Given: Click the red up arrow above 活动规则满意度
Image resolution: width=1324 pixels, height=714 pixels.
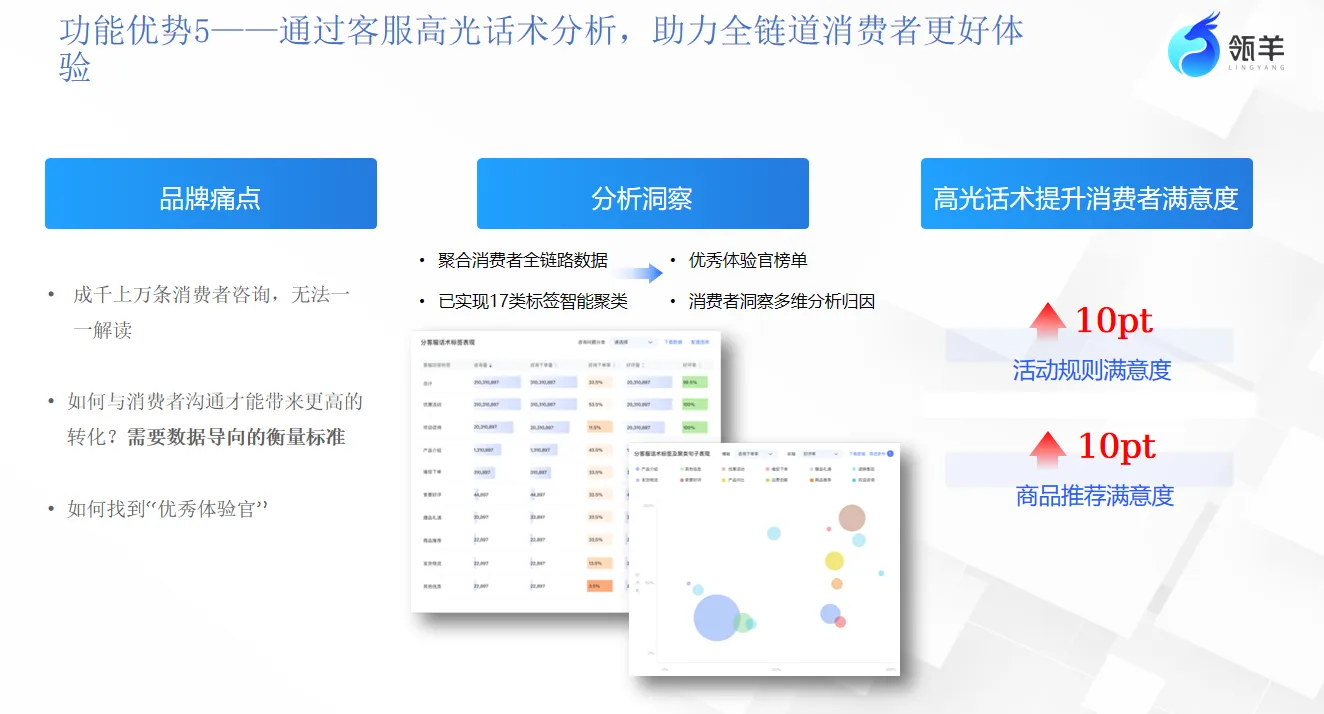Looking at the screenshot, I should coord(1048,322).
